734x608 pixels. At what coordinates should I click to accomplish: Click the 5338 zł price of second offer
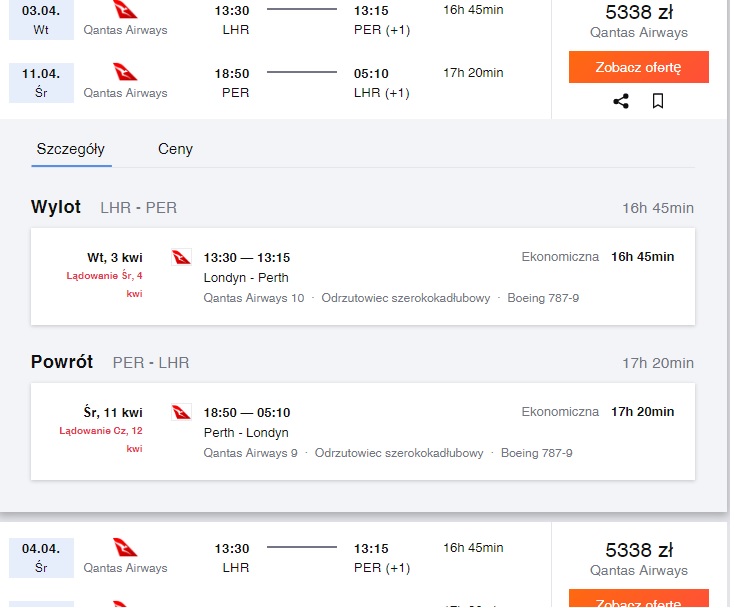pos(639,550)
